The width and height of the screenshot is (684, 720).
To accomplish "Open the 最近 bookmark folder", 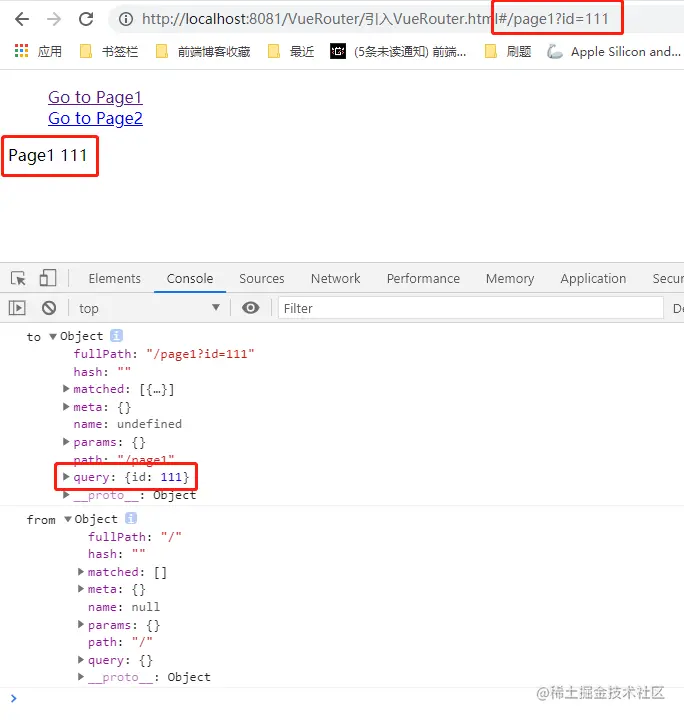I will [x=291, y=51].
